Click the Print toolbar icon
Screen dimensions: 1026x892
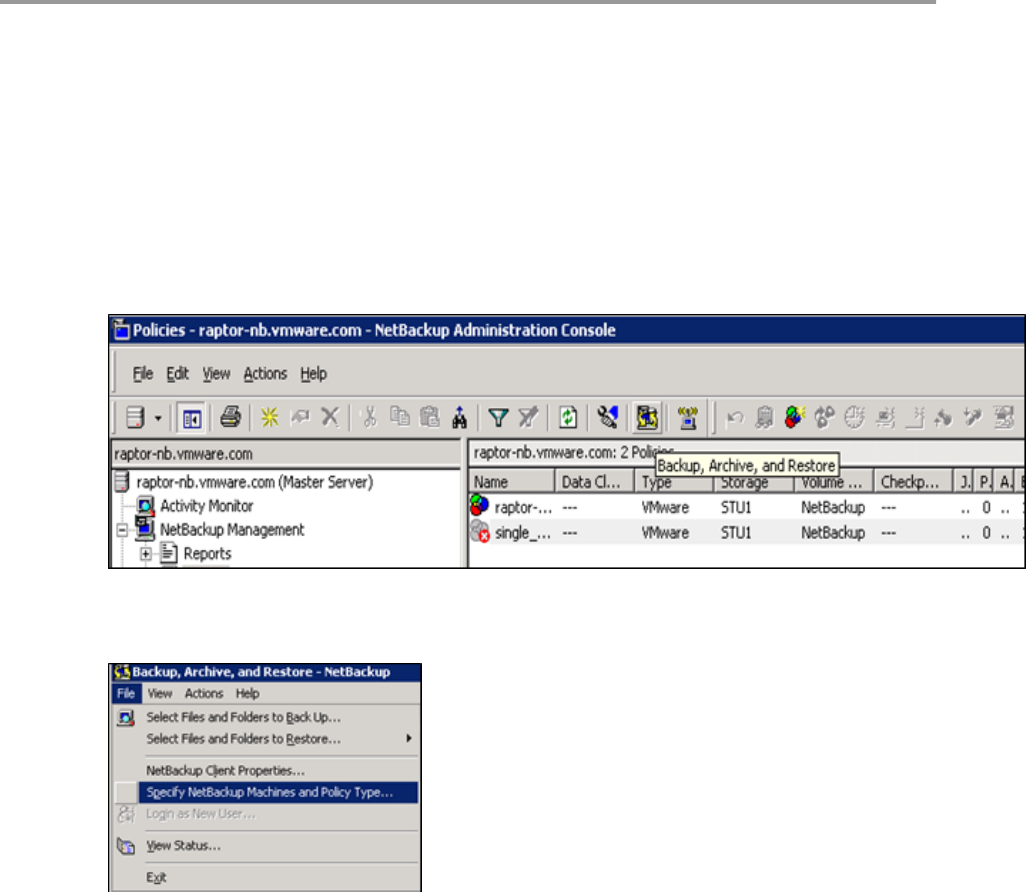[x=230, y=417]
